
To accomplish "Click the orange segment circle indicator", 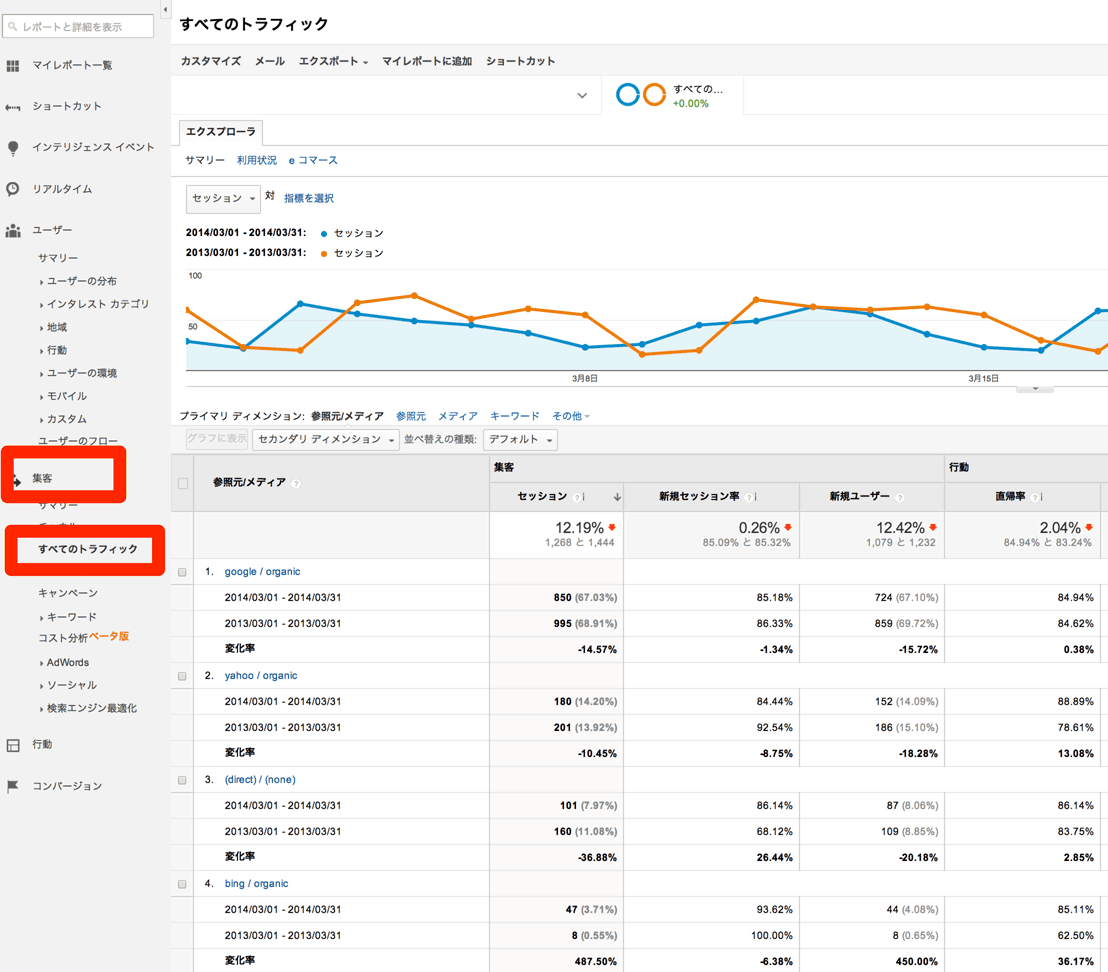I will coord(654,95).
